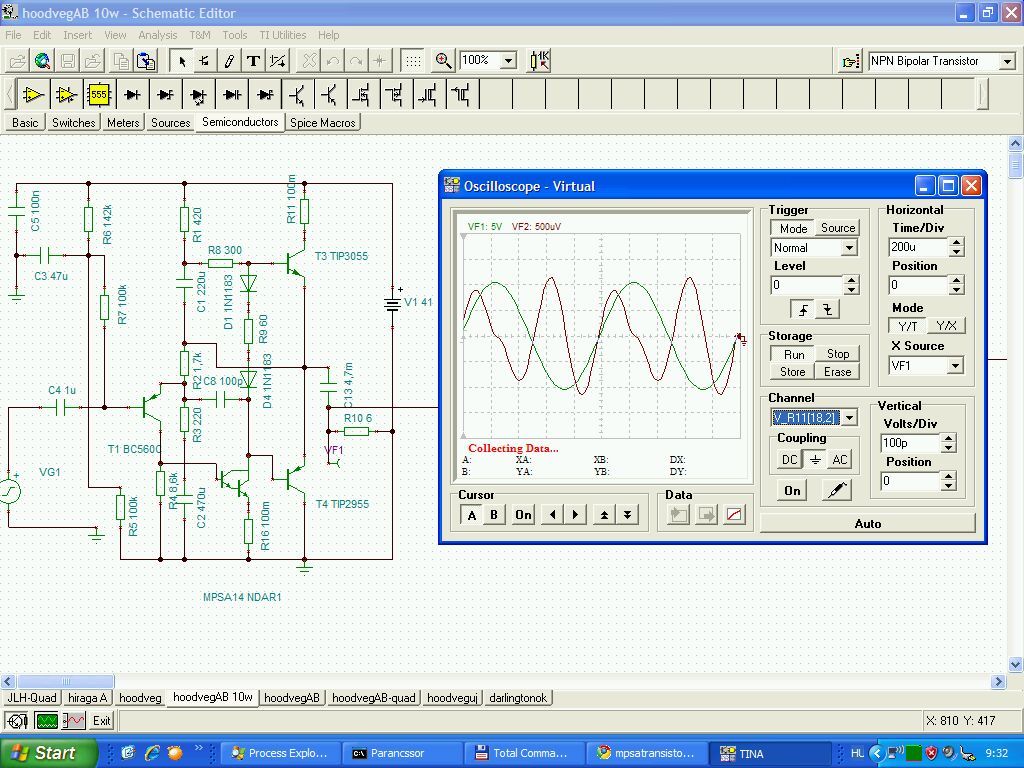1024x768 pixels.
Task: Toggle DC coupling on the oscilloscope
Action: click(x=789, y=460)
